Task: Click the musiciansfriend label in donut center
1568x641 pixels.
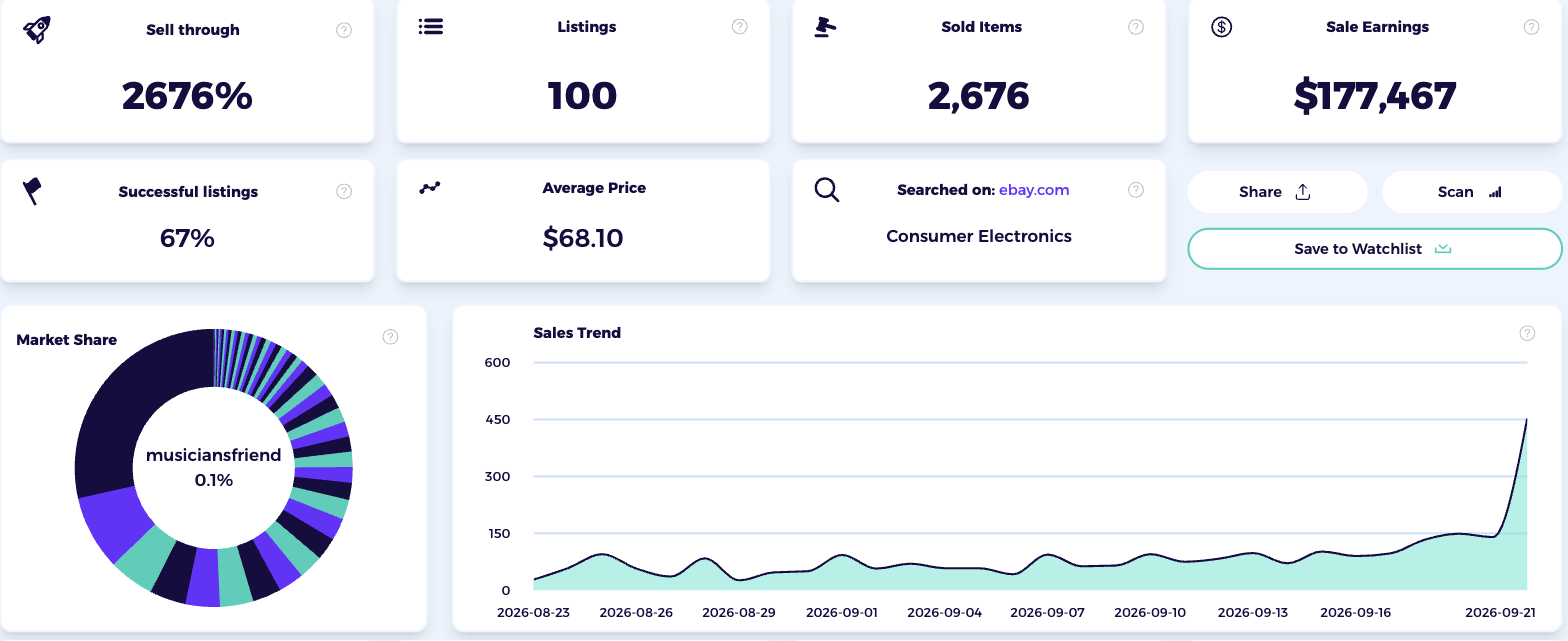Action: (214, 455)
